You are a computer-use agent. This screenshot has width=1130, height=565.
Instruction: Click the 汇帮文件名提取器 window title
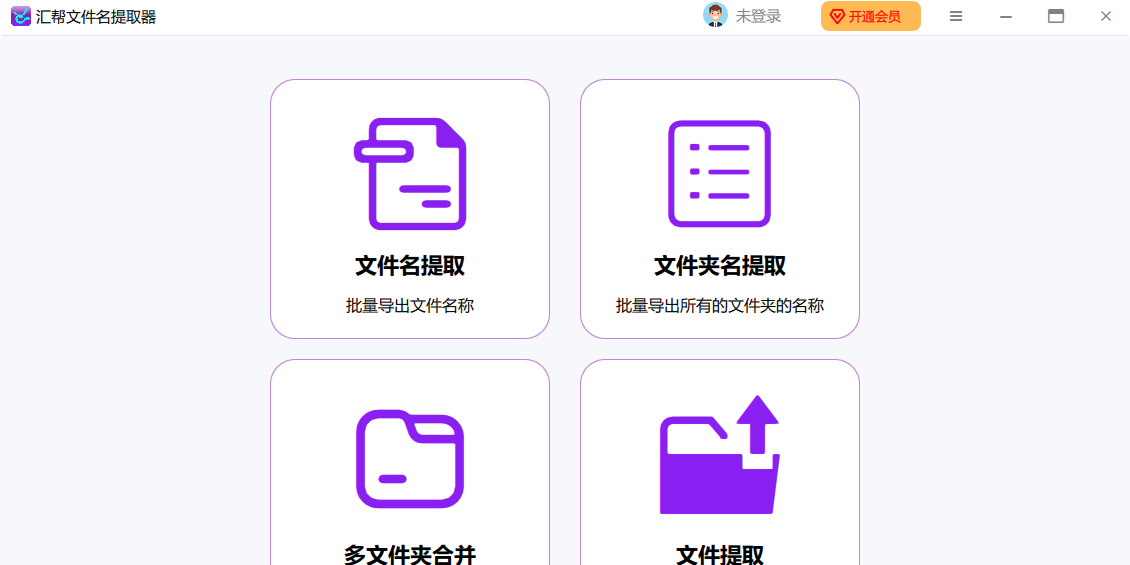pos(96,17)
